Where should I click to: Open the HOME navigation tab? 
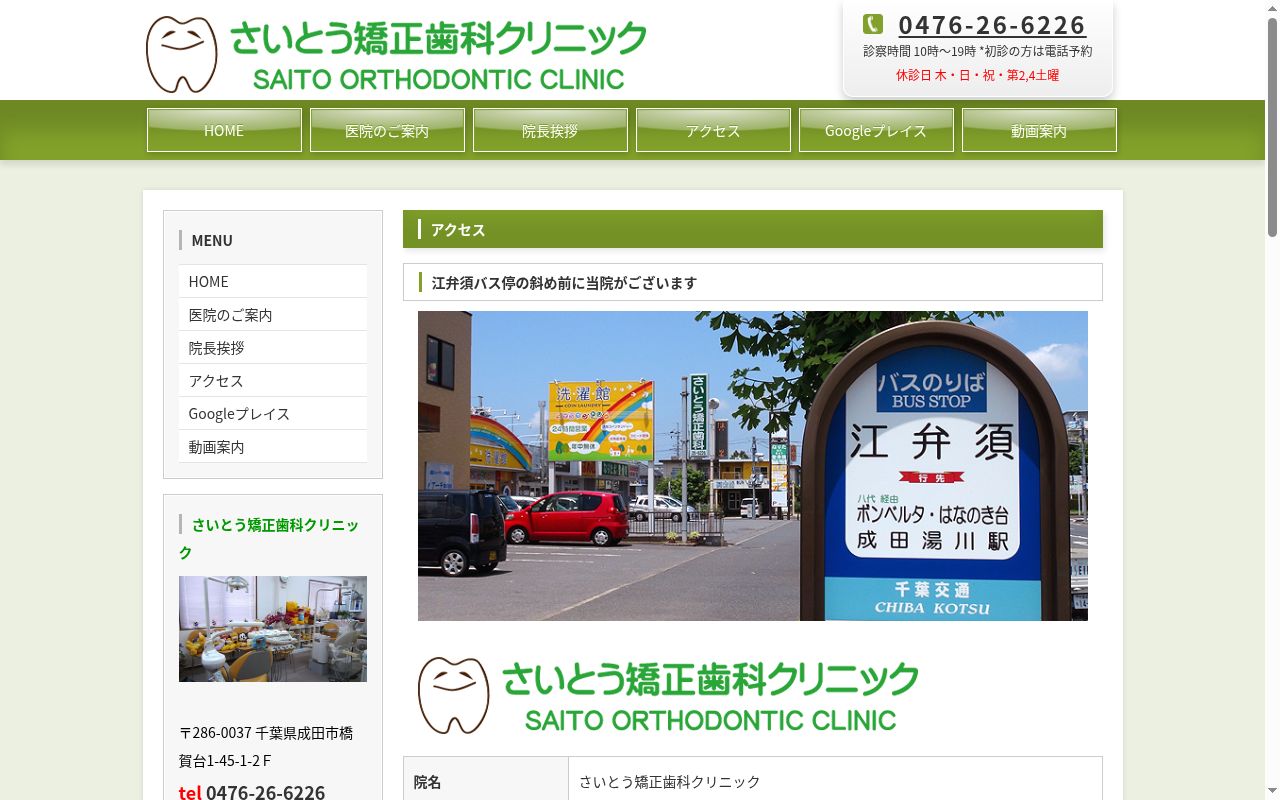[x=224, y=130]
